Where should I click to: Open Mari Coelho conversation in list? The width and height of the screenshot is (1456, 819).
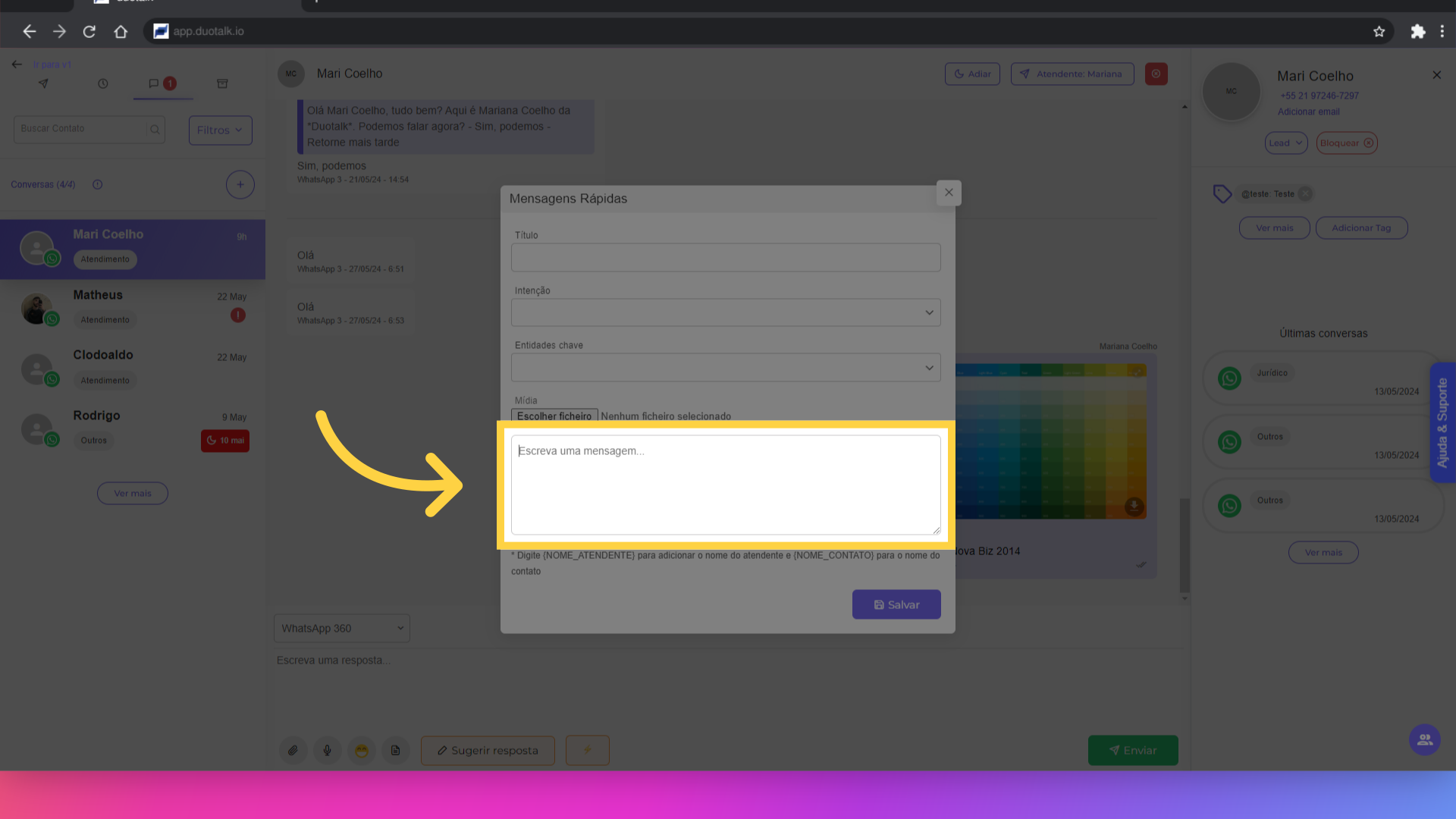click(133, 249)
